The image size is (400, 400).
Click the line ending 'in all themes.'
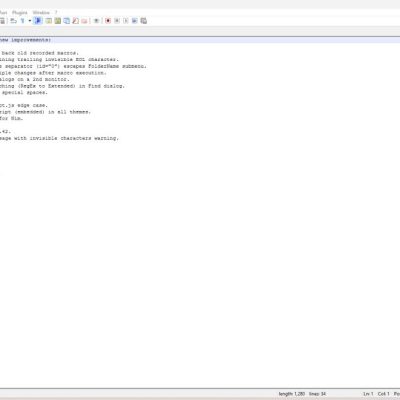(45, 112)
